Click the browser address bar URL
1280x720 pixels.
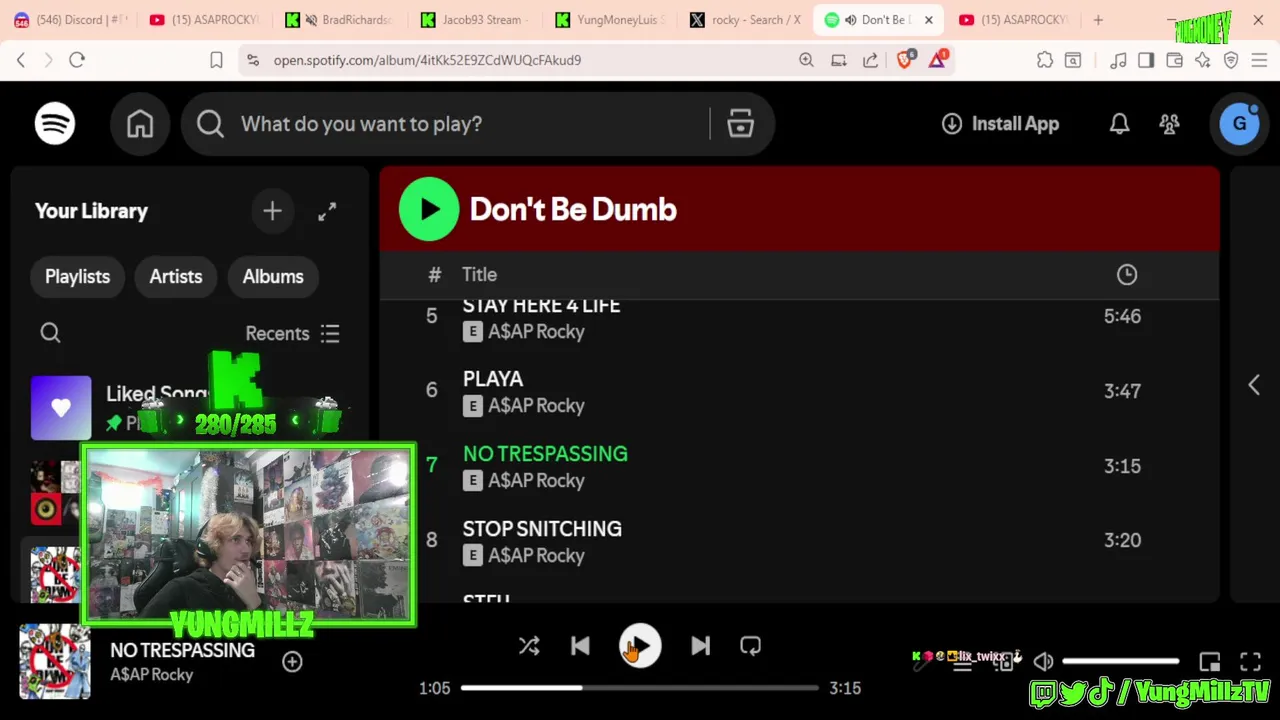coord(427,60)
